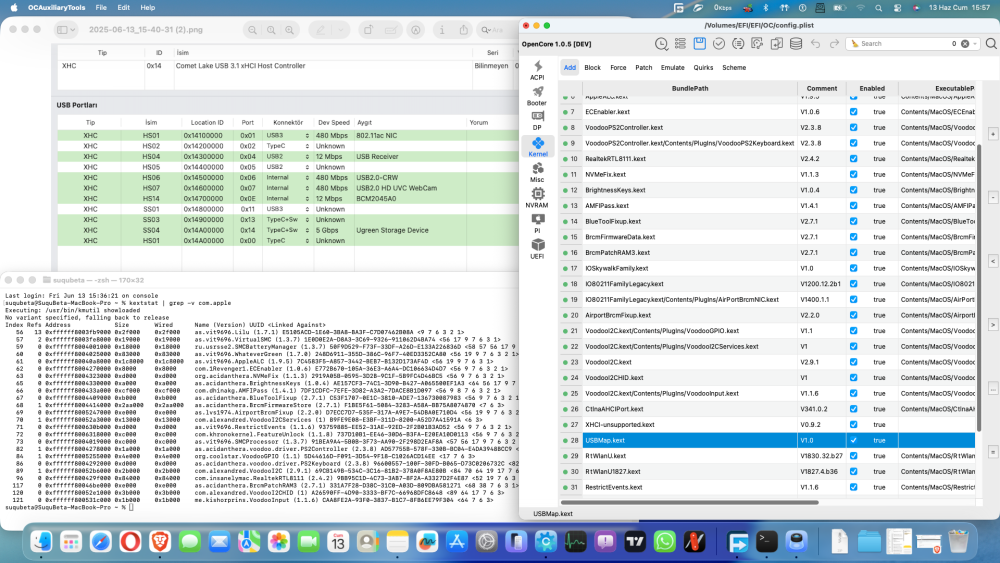Toggle Enabled checkbox for BrightnessKeys.kext
The image size is (1000, 563).
coord(853,190)
